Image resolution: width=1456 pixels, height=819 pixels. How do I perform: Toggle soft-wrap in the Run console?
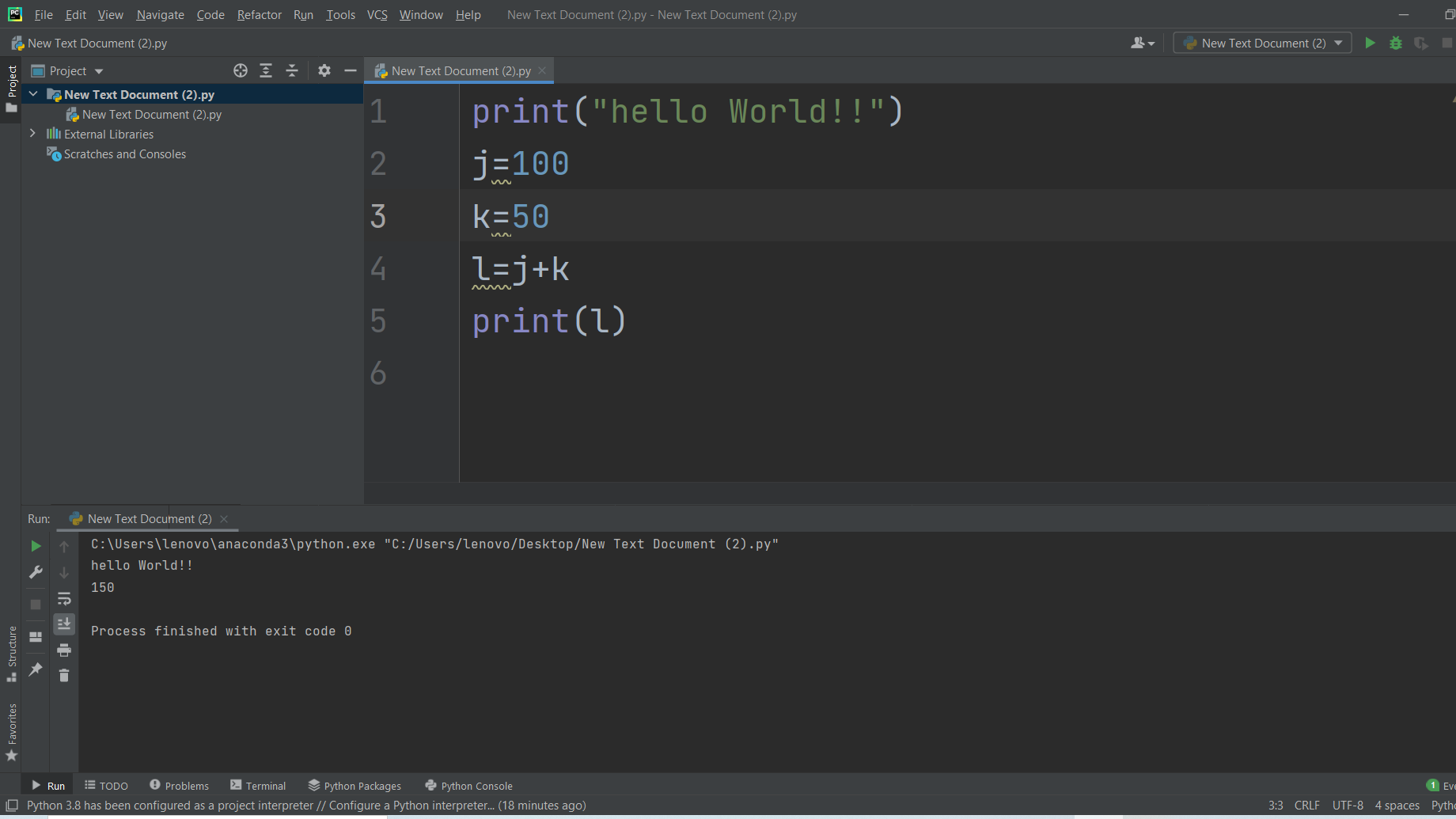tap(64, 598)
